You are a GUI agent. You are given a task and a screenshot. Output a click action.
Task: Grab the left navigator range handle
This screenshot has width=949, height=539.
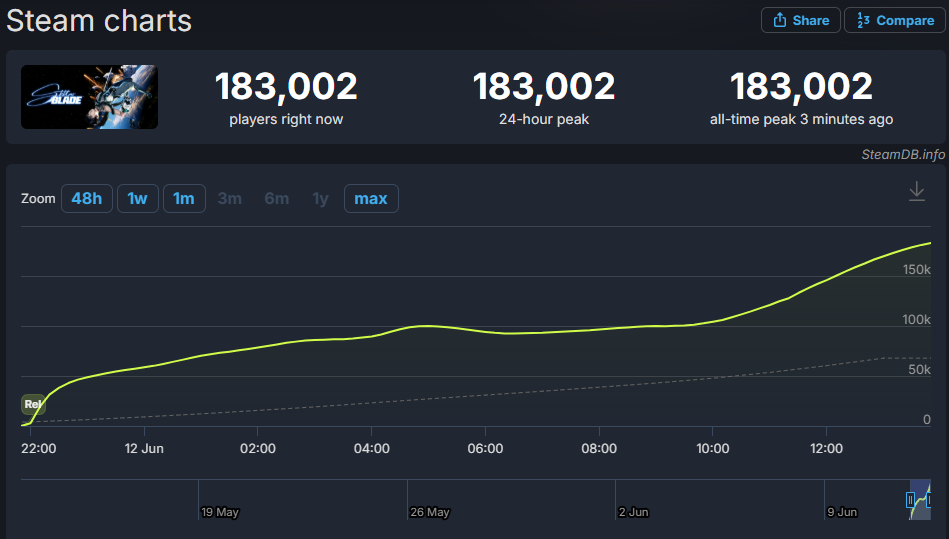[910, 500]
